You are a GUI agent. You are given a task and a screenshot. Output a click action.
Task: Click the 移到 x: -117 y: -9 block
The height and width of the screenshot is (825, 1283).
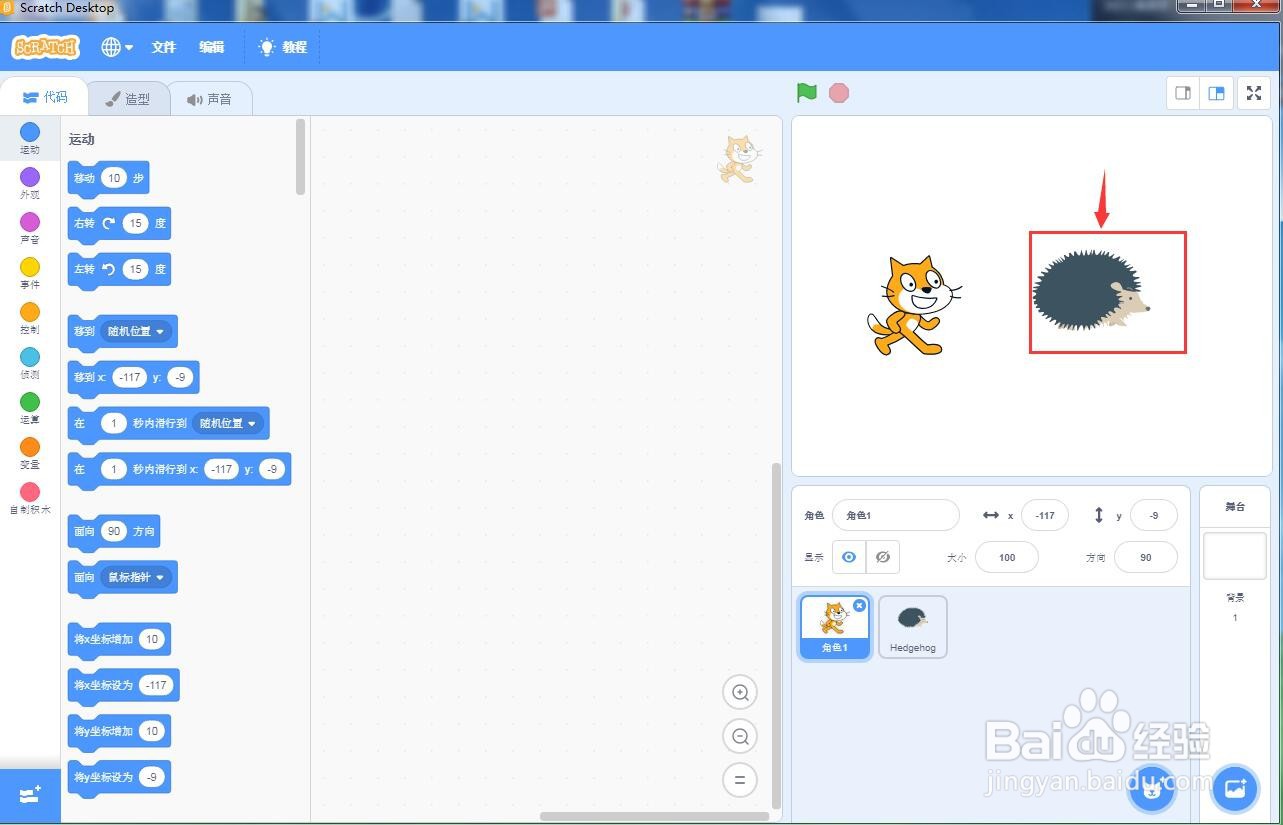tap(133, 378)
